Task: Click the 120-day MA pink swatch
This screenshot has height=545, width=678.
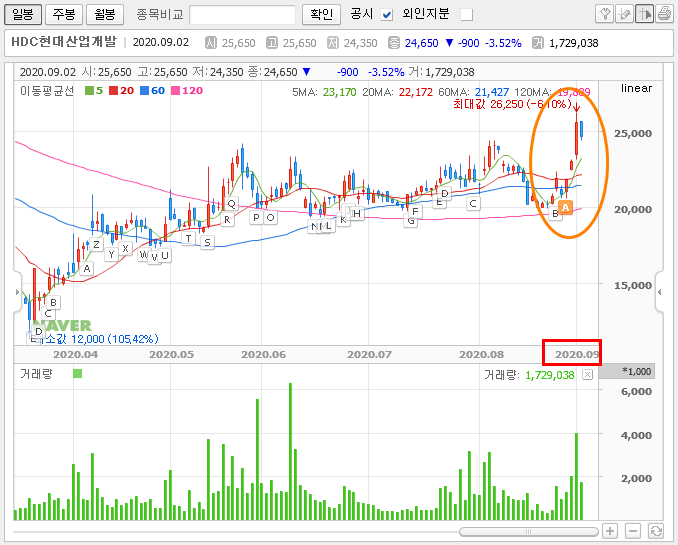Action: pos(176,91)
